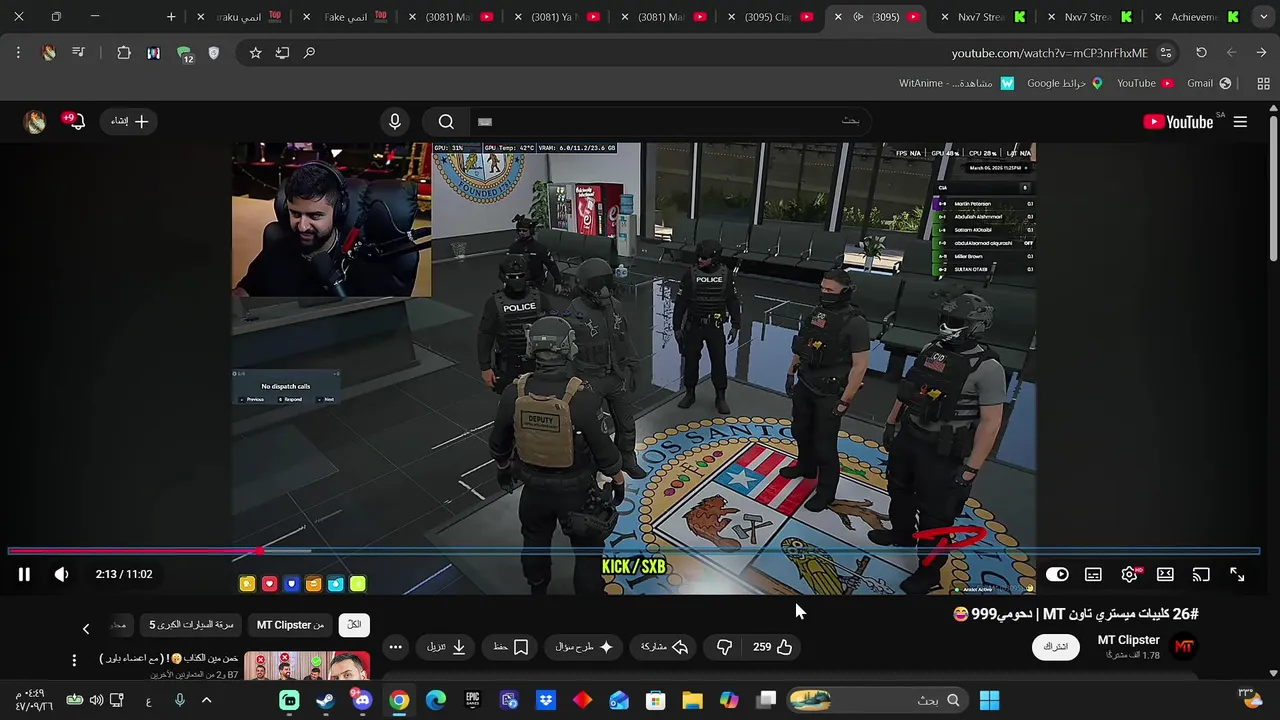
Task: Go to YouTube home via logo
Action: (1178, 122)
